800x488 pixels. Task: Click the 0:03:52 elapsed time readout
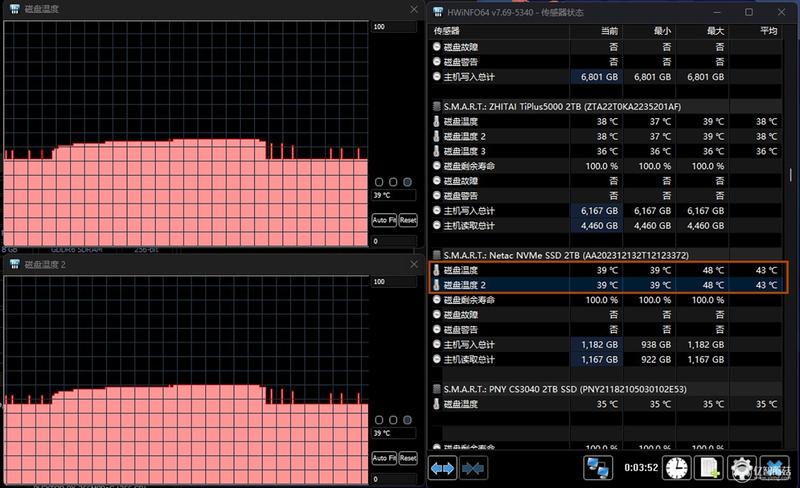641,468
